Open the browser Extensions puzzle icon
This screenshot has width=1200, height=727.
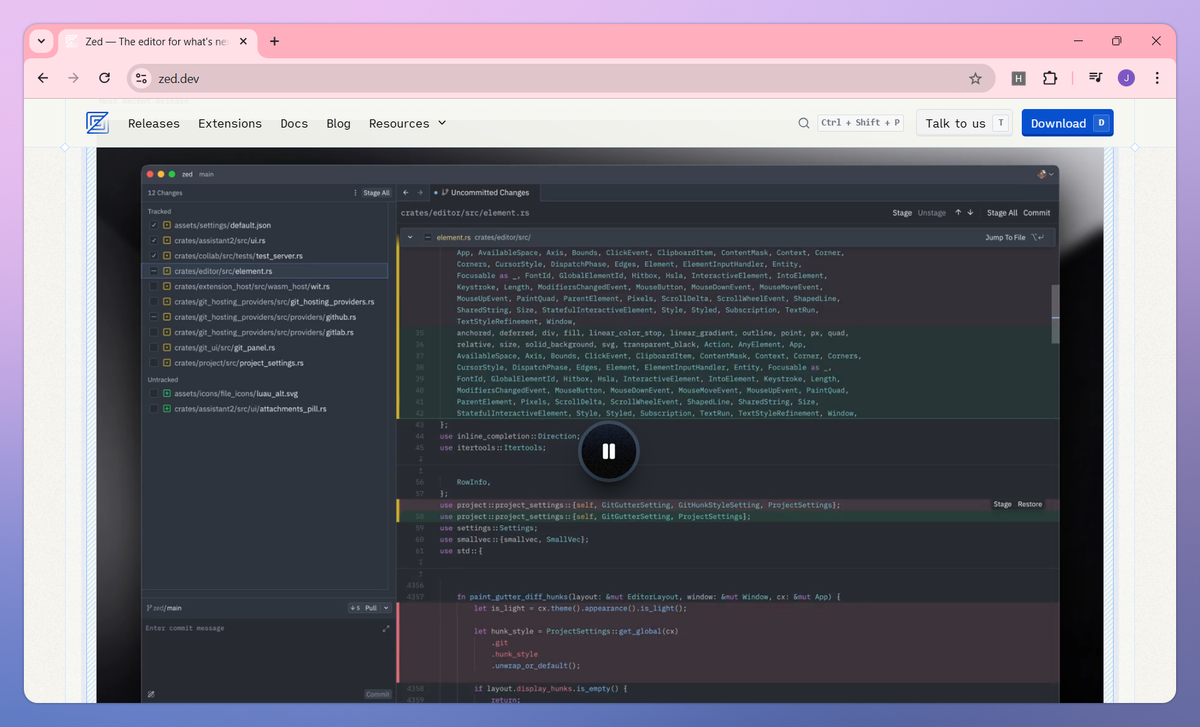(x=1050, y=78)
